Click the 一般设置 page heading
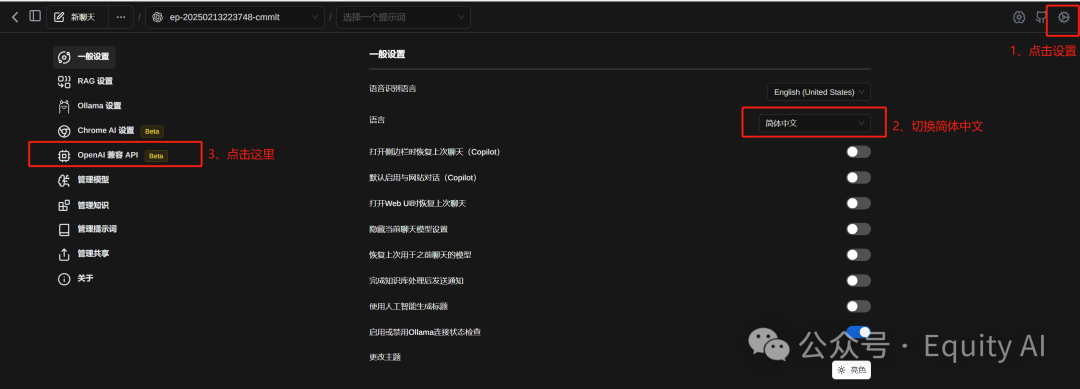Image resolution: width=1080 pixels, height=389 pixels. 387,54
